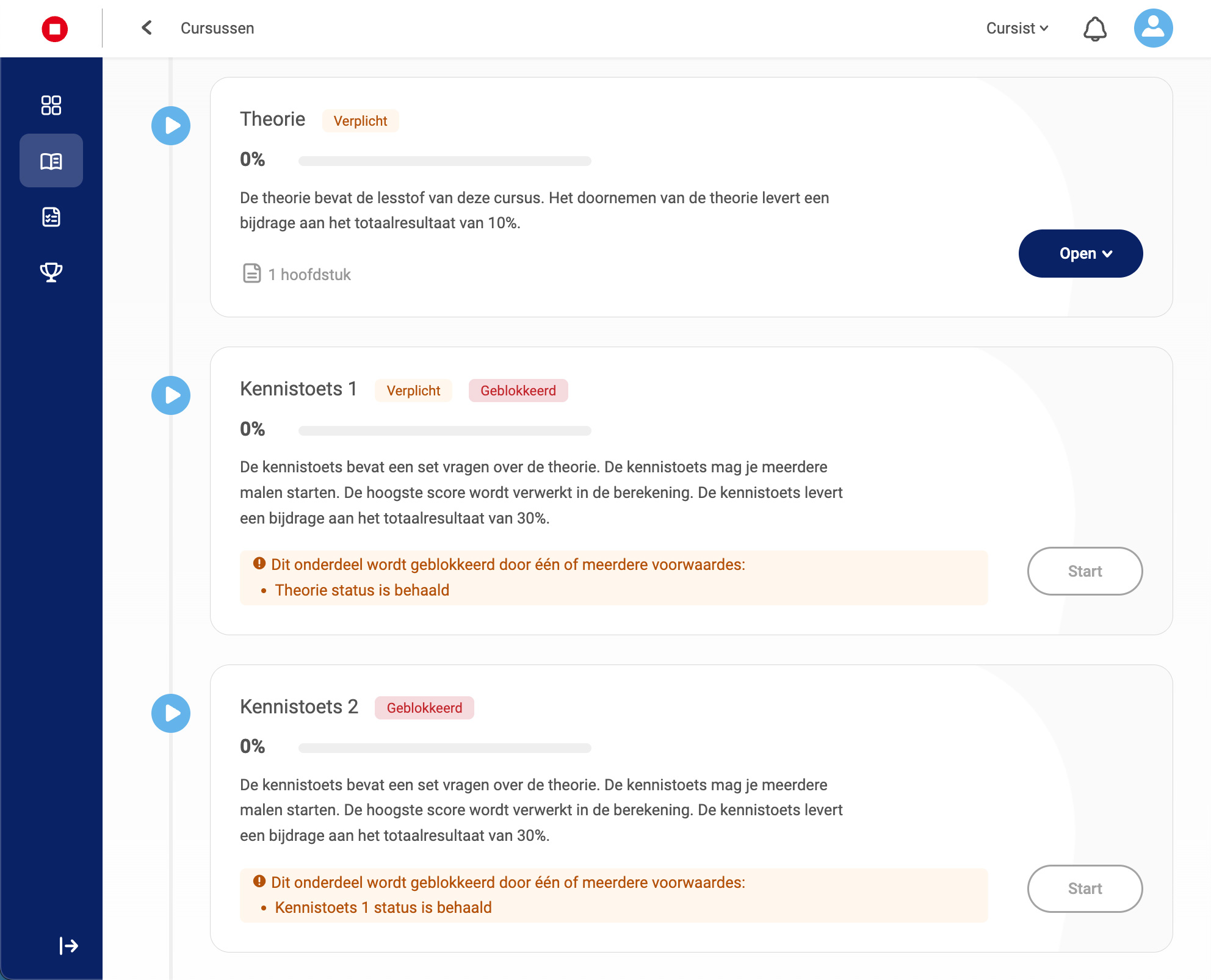Select the trophy achievements icon in the sidebar
This screenshot has height=980, width=1211.
click(51, 271)
